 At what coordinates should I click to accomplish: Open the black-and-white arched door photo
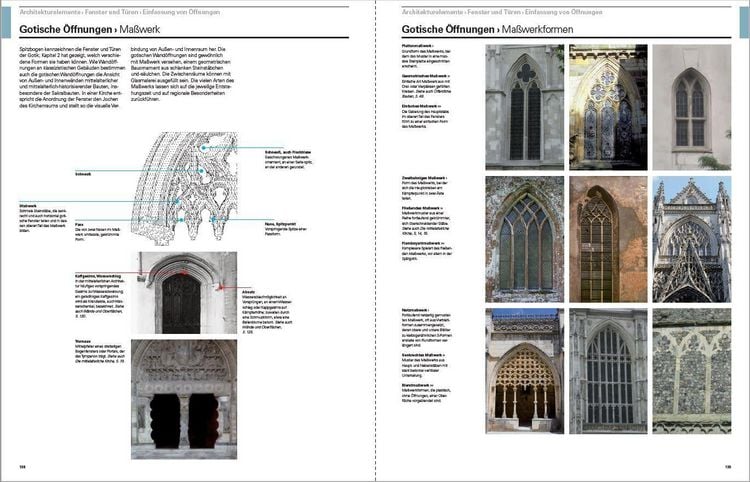[x=184, y=293]
